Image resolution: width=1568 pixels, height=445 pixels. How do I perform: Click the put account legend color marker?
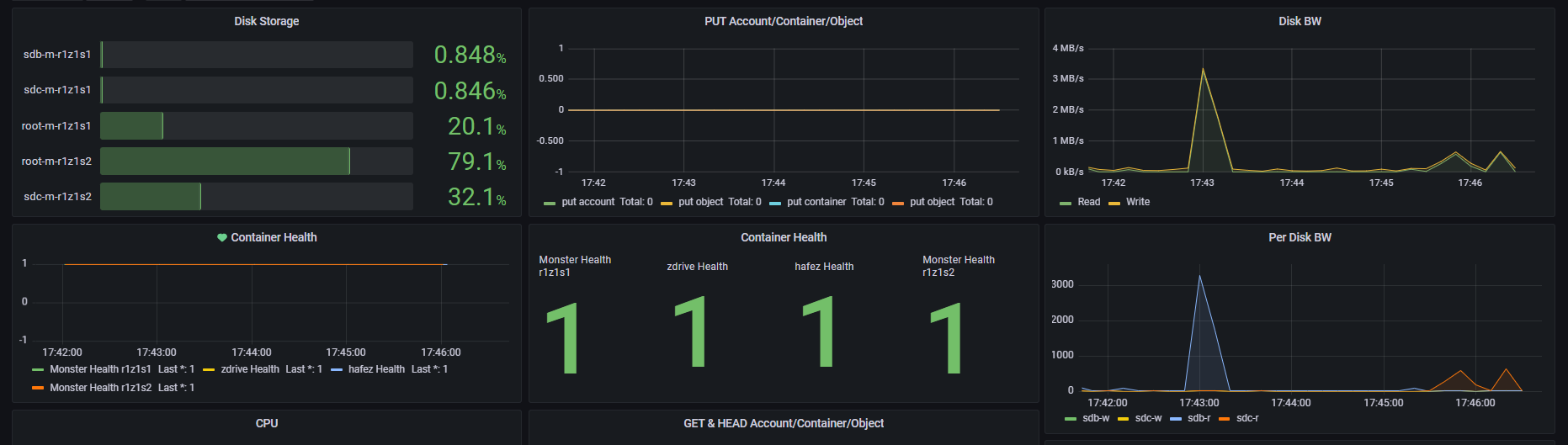click(x=550, y=203)
